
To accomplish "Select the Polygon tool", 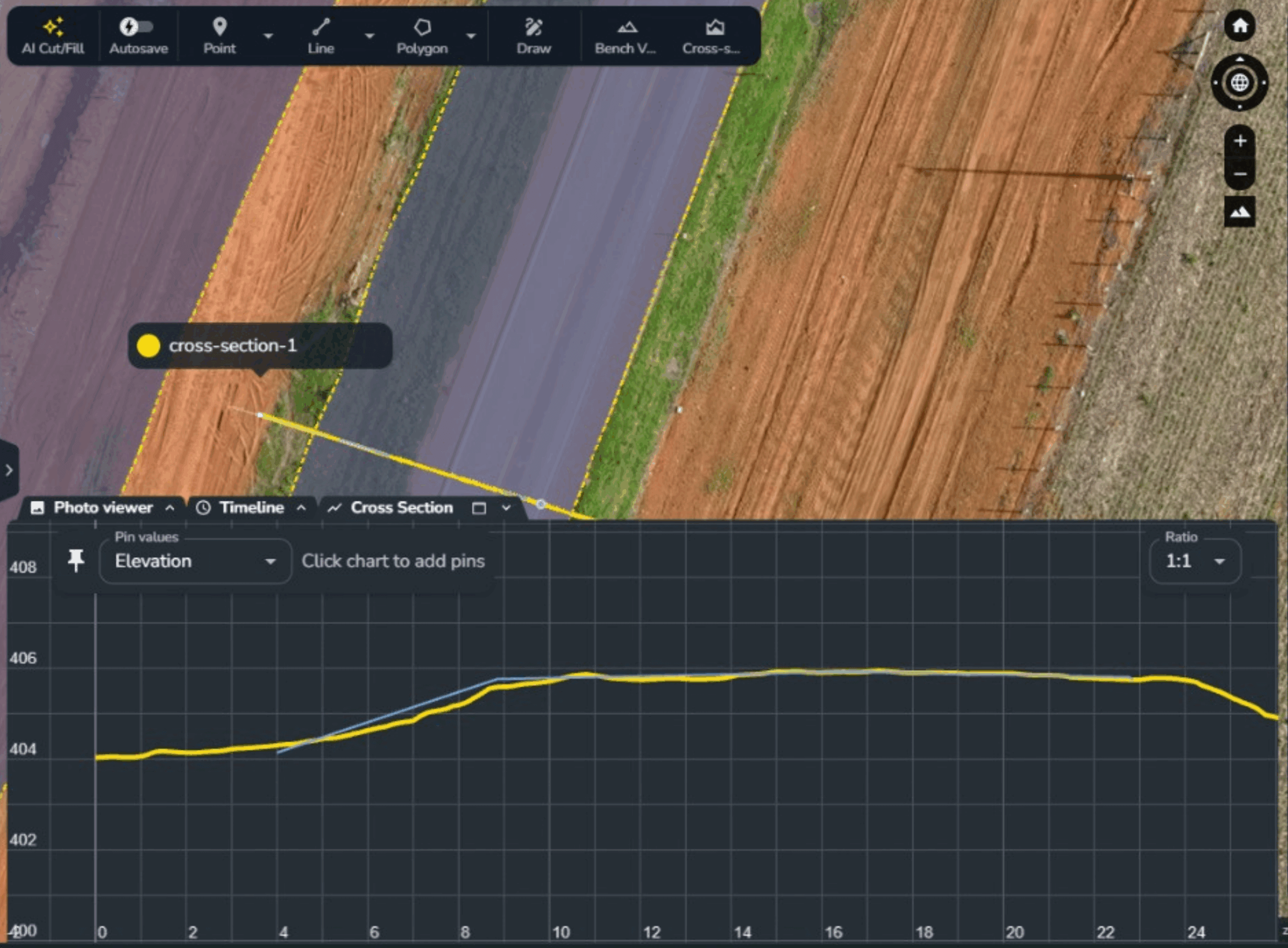I will (x=422, y=36).
